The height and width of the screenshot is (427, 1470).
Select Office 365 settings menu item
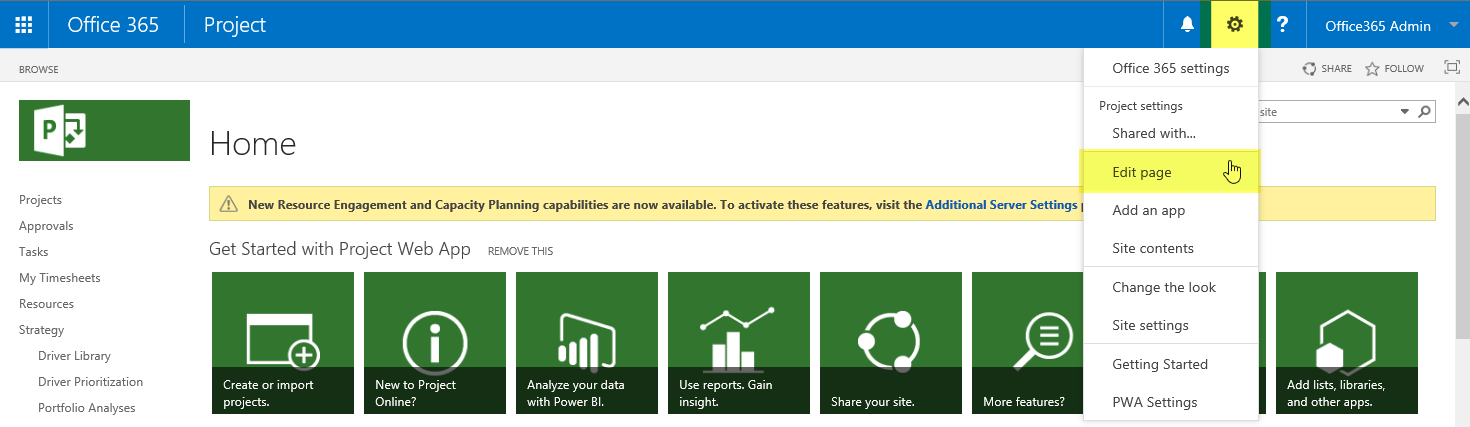(1171, 68)
